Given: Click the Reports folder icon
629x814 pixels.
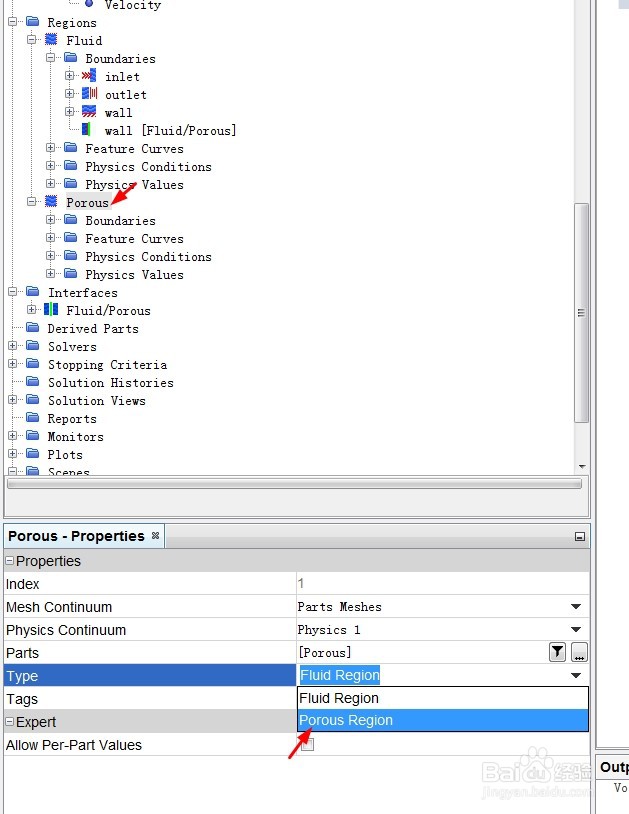Looking at the screenshot, I should pos(33,418).
